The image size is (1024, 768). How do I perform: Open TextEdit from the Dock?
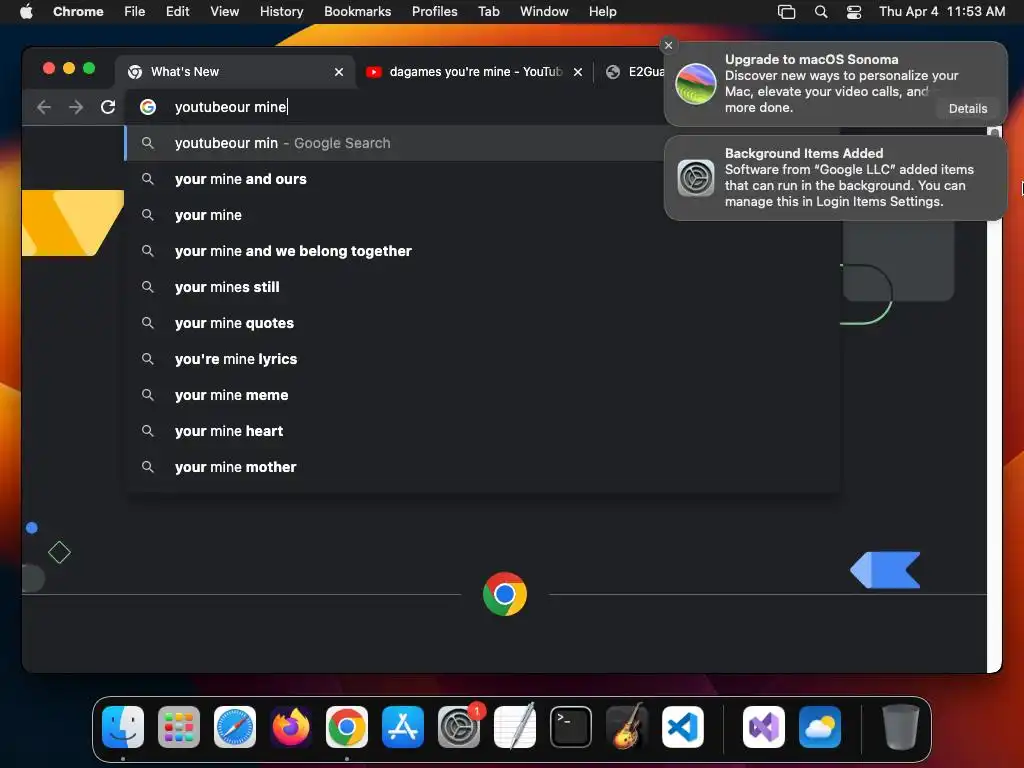click(x=515, y=727)
